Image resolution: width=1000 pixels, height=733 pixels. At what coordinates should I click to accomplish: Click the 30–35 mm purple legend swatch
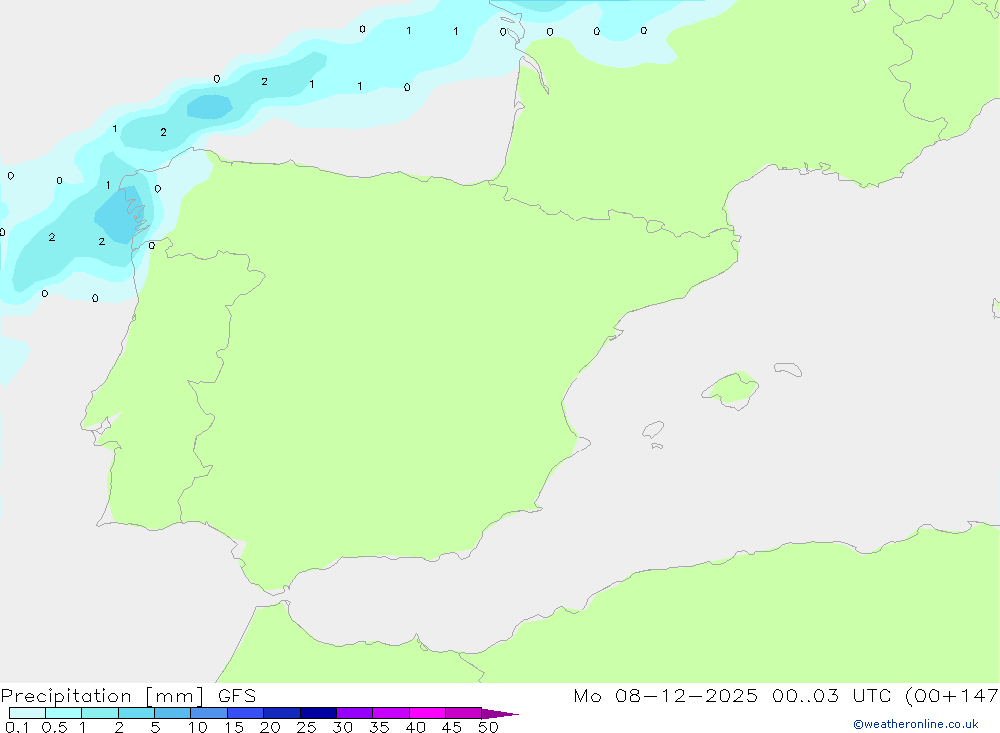[x=354, y=713]
